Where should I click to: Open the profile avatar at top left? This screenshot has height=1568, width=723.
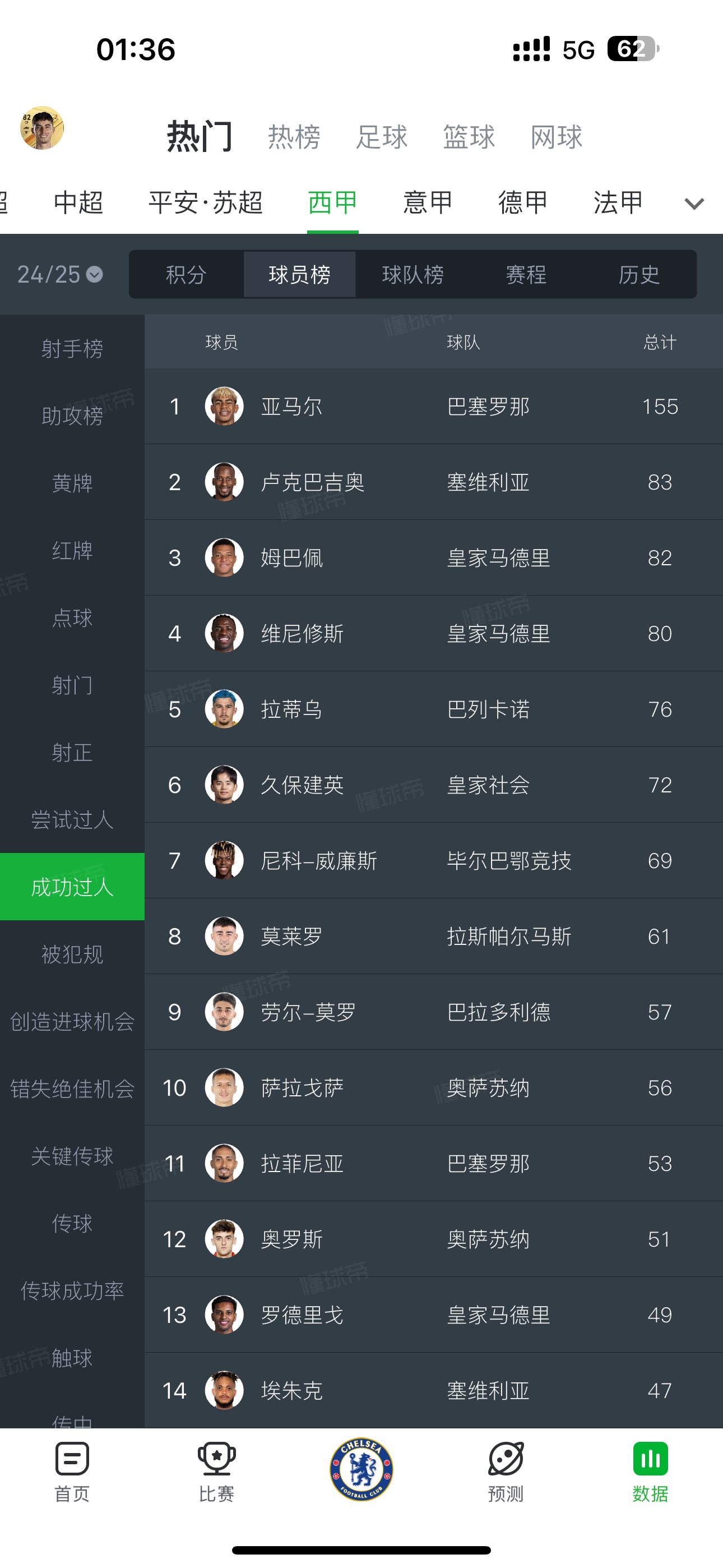tap(42, 128)
